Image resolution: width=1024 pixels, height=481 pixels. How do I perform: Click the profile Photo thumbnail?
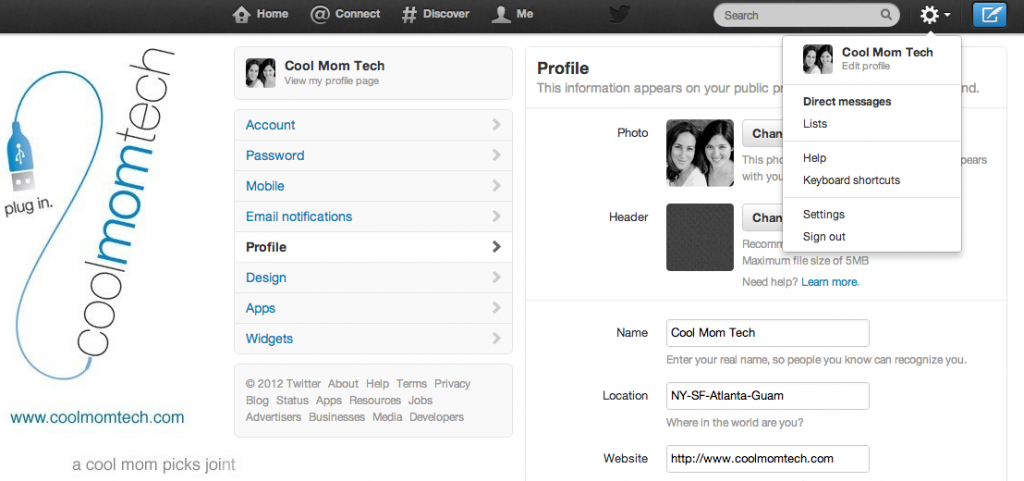tap(699, 153)
